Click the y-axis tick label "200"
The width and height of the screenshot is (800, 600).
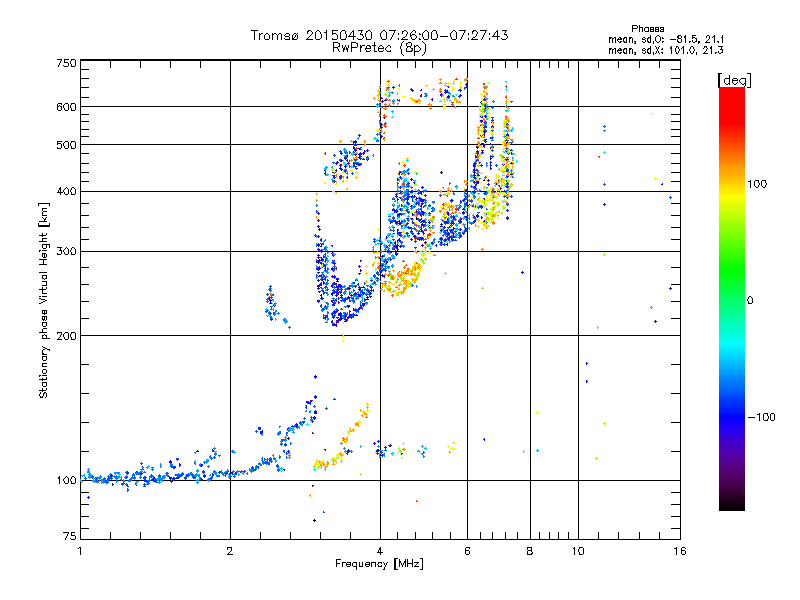67,336
